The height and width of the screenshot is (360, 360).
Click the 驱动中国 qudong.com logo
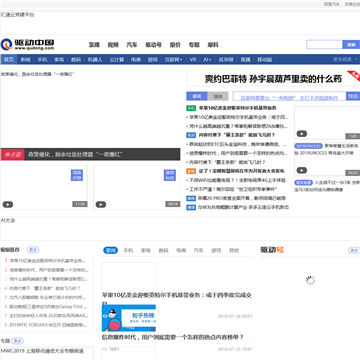point(27,44)
